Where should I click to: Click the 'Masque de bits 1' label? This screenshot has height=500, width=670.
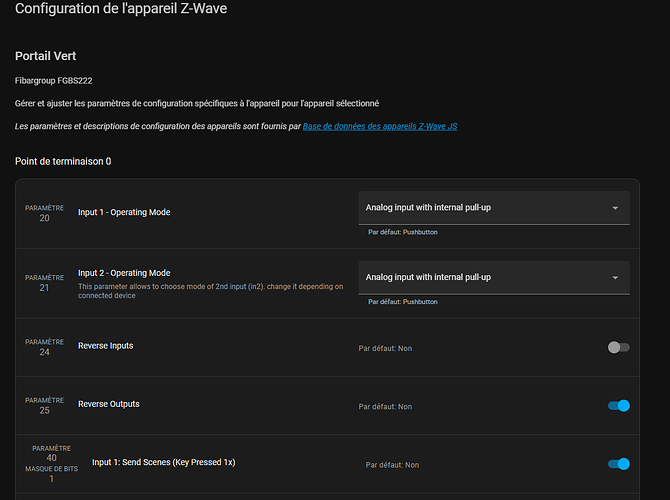click(x=51, y=474)
